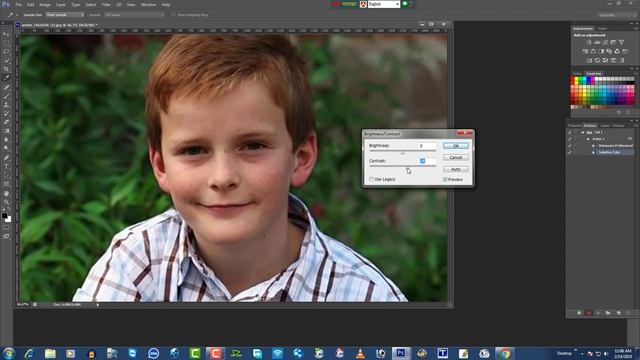
Task: Open the Window menu
Action: point(148,4)
